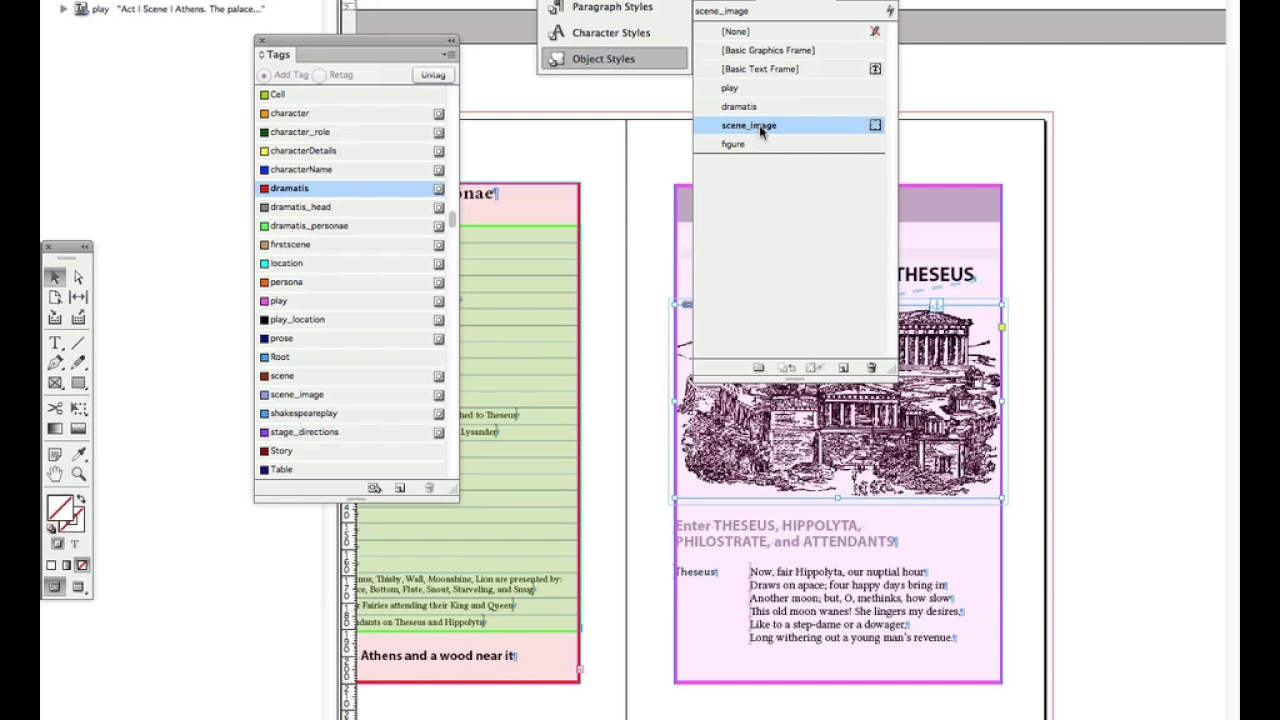Select the Line tool
This screenshot has height=720, width=1280.
[x=79, y=343]
